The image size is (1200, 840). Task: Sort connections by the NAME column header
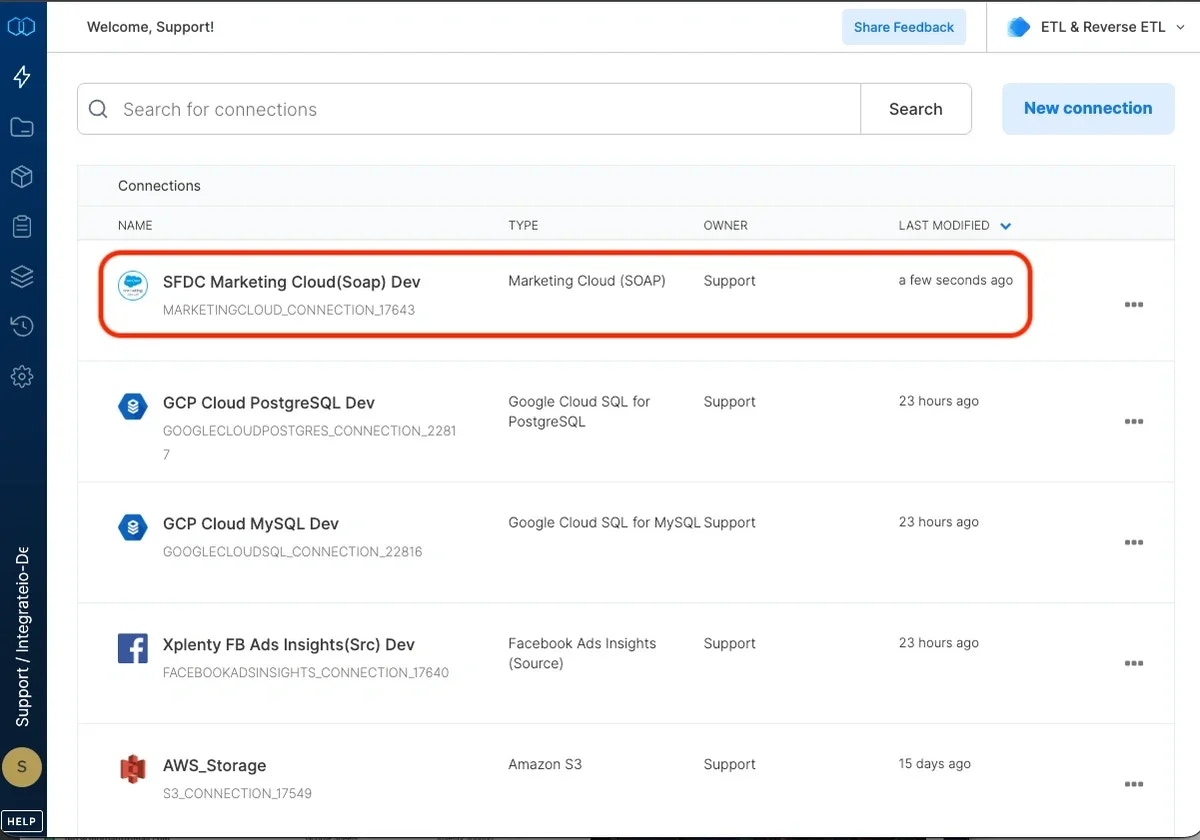pyautogui.click(x=135, y=225)
